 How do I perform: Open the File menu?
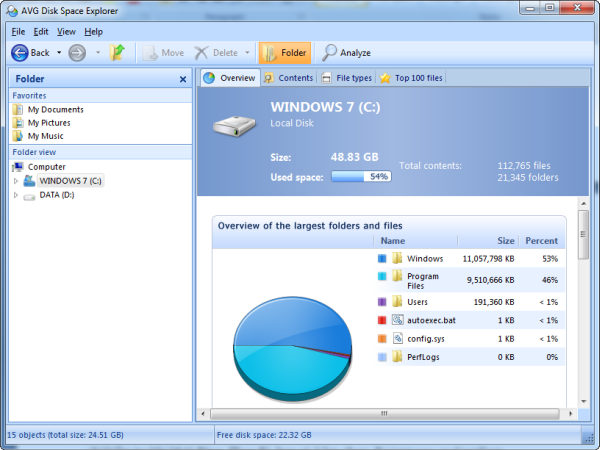[x=18, y=32]
